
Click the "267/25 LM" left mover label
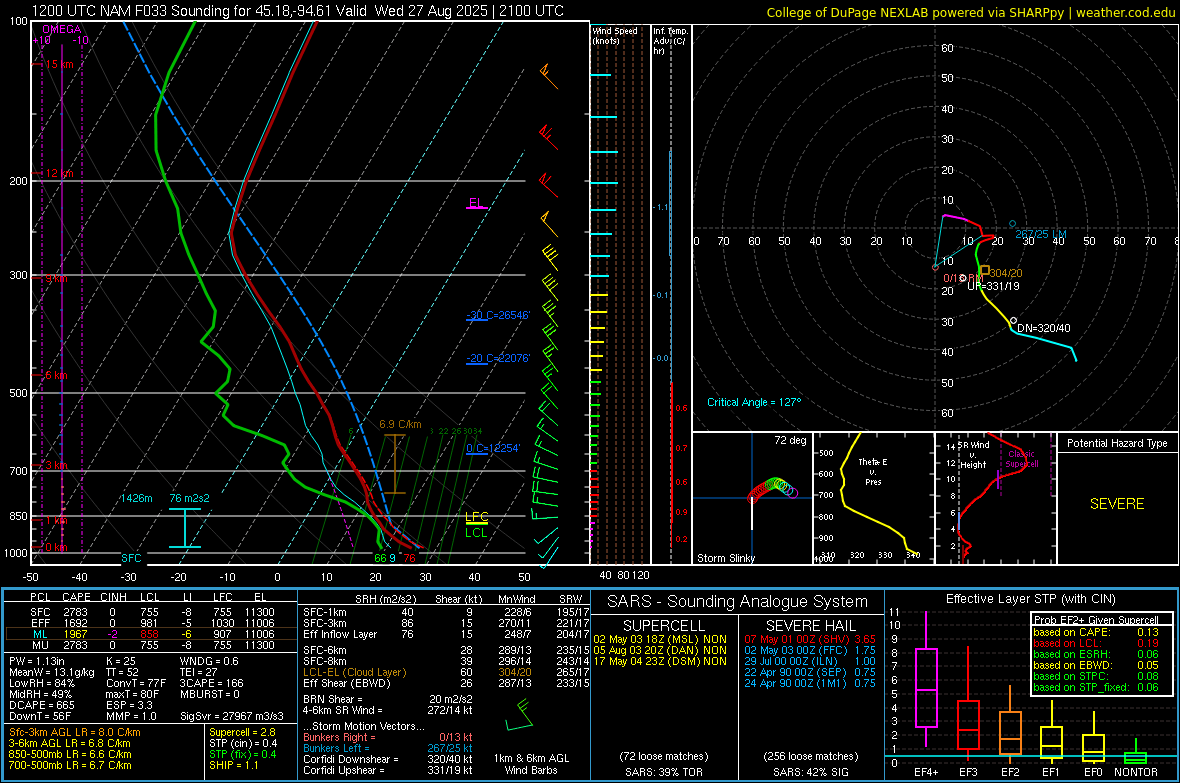point(1041,234)
